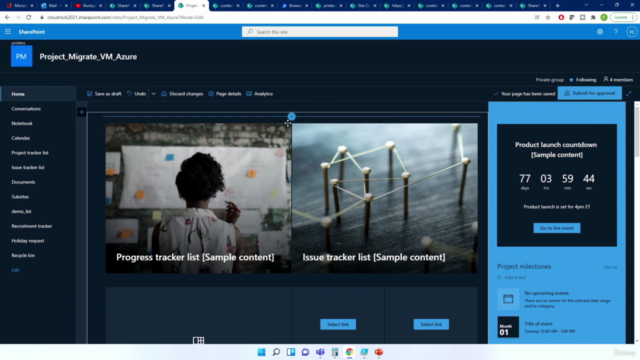Open Page details
This screenshot has height=360, width=640.
click(224, 94)
